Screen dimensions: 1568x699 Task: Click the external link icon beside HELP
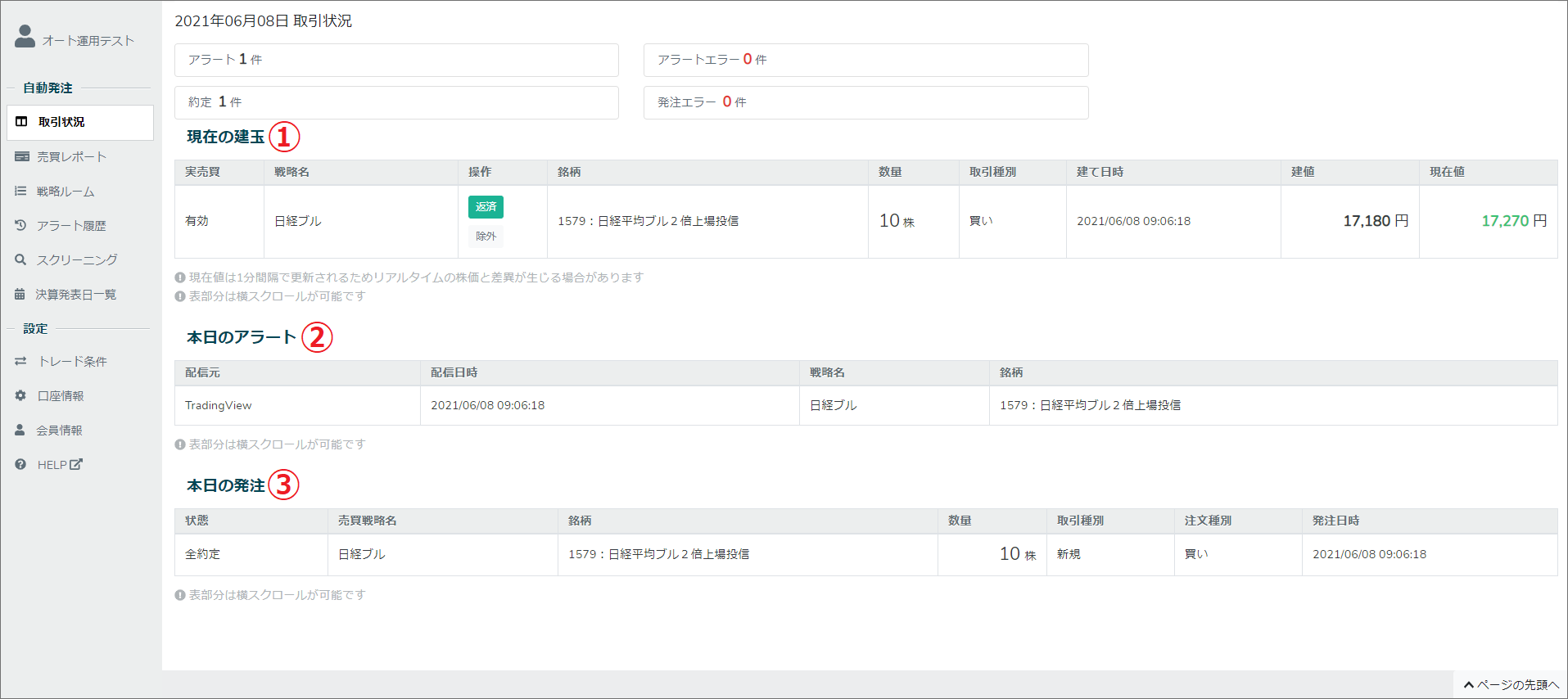click(76, 464)
